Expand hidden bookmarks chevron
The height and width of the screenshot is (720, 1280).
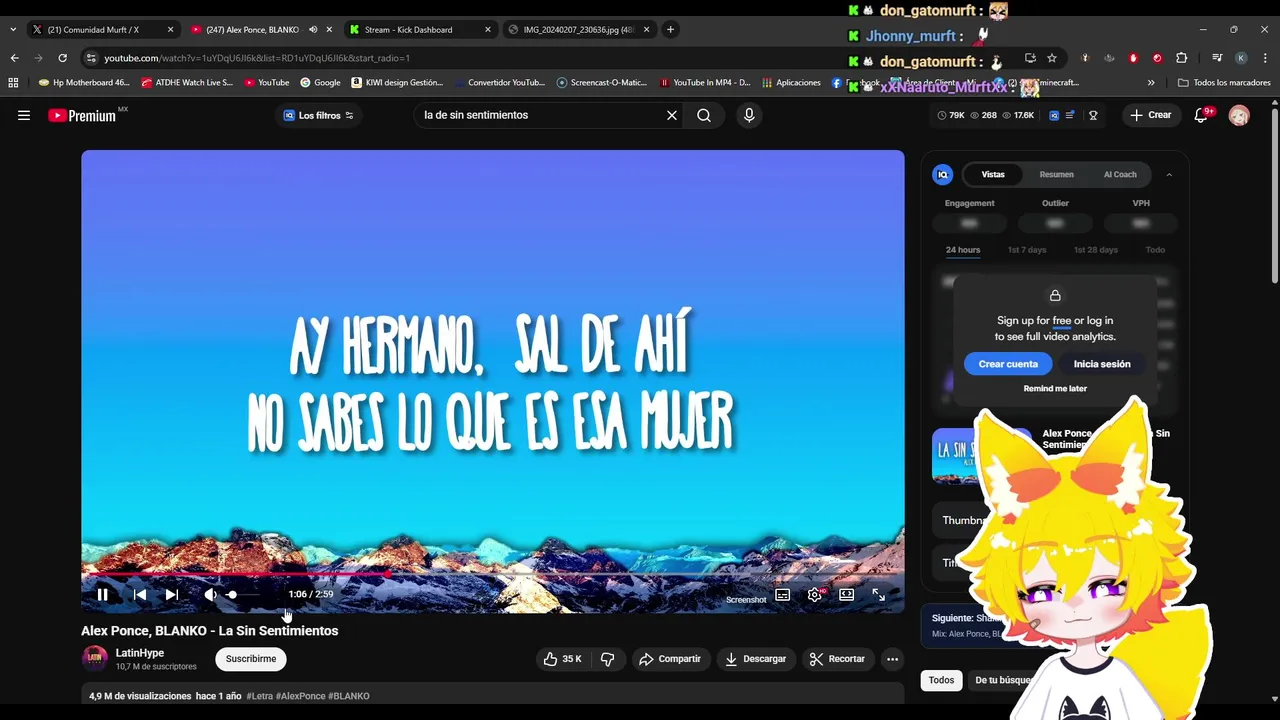point(1151,83)
